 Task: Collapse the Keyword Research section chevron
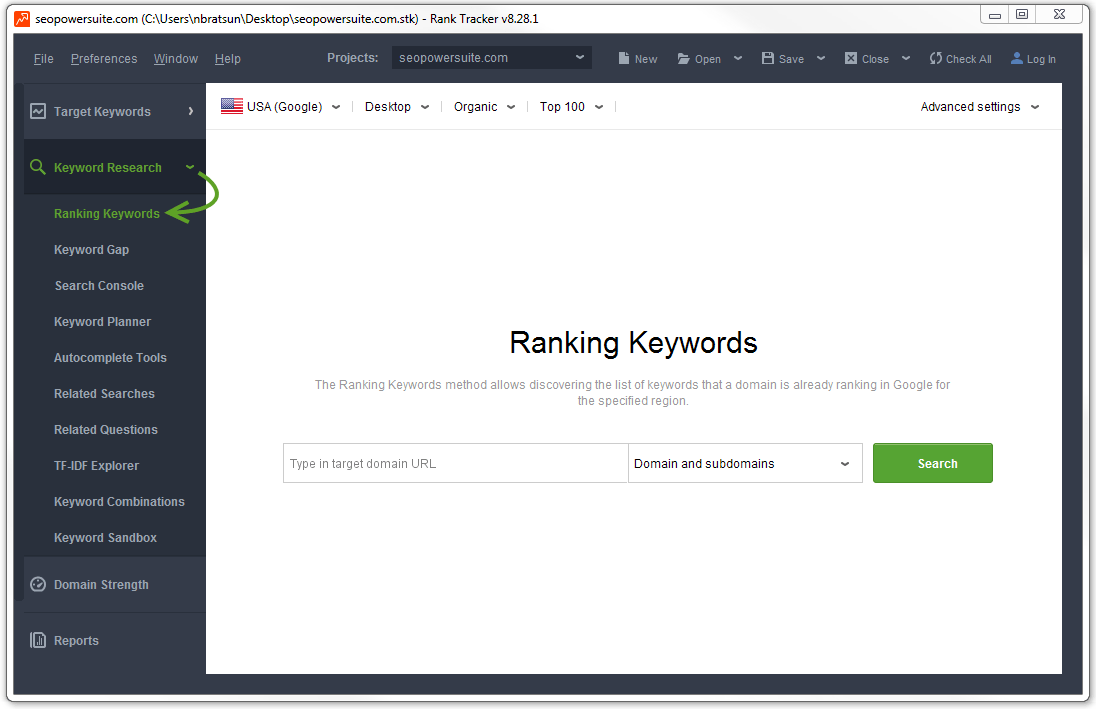click(x=189, y=167)
